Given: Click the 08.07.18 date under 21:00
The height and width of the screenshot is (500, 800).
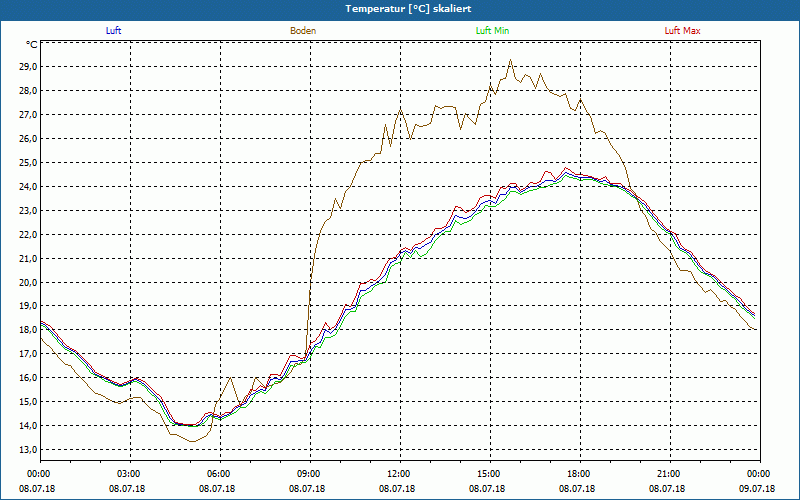Looking at the screenshot, I should pyautogui.click(x=667, y=488).
